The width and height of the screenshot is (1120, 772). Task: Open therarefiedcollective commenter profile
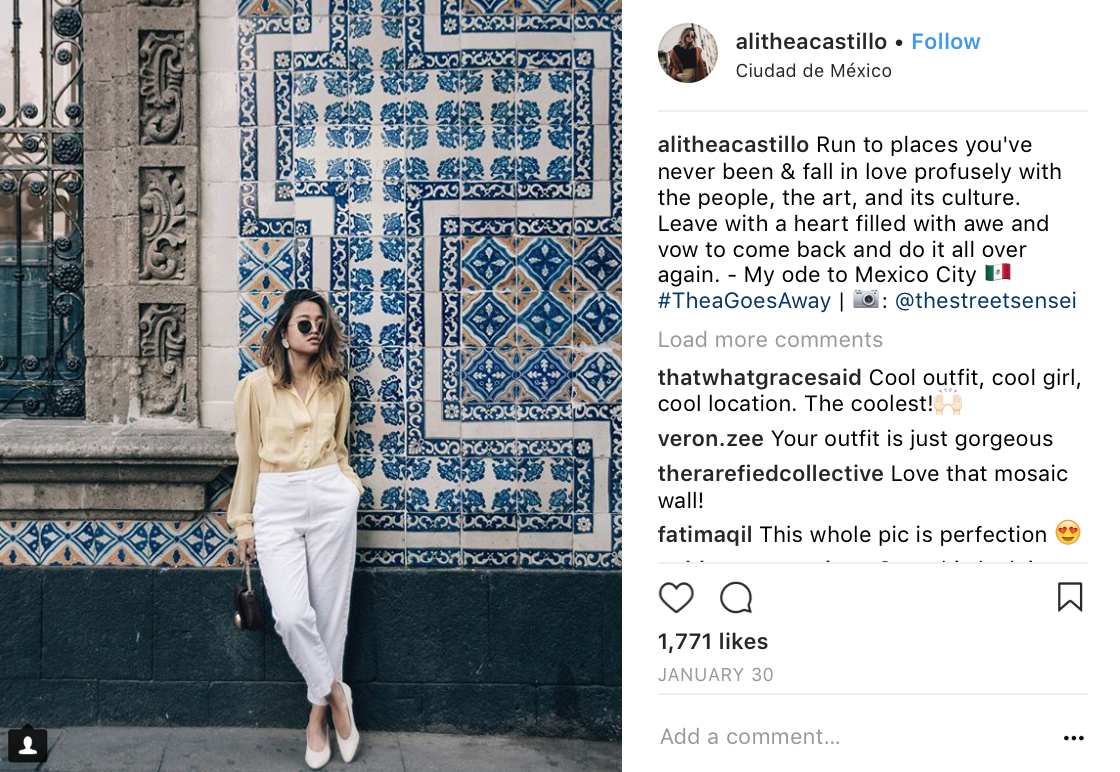point(771,473)
